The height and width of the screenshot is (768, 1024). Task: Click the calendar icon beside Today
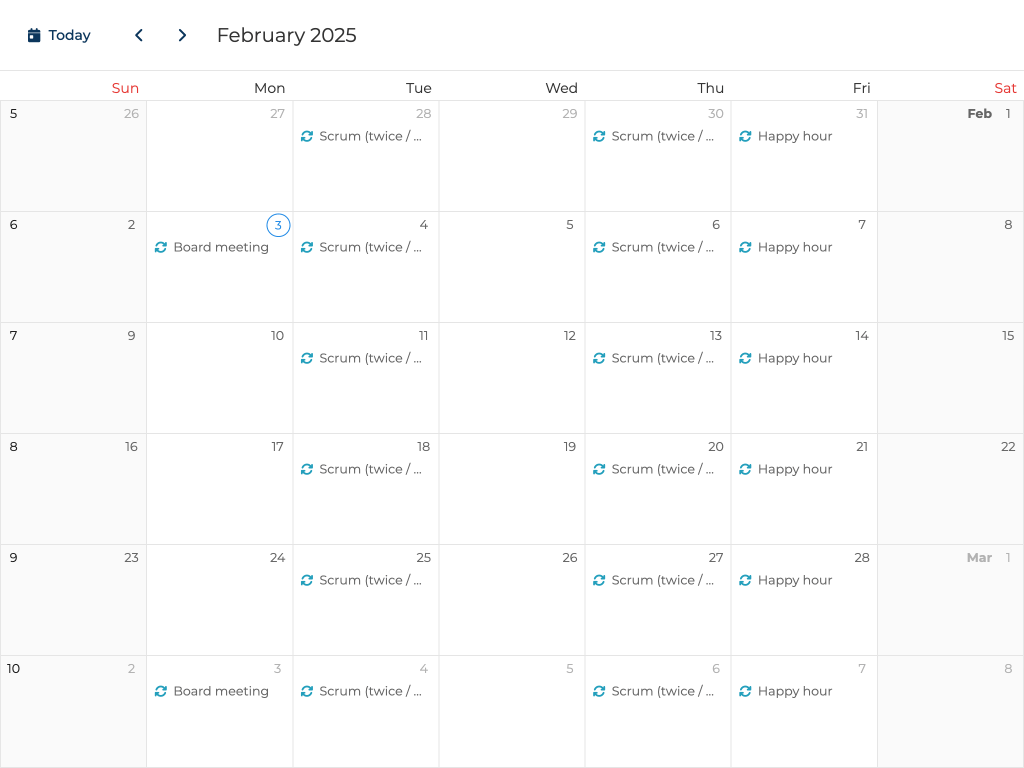pos(34,36)
